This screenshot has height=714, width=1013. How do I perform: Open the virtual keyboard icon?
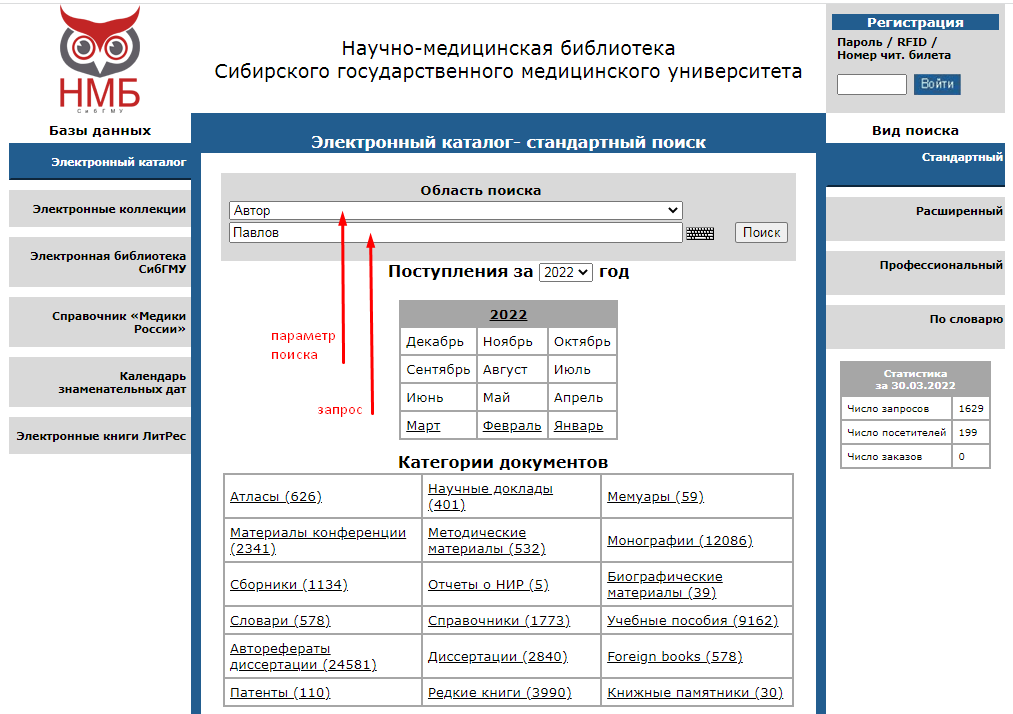coord(700,233)
